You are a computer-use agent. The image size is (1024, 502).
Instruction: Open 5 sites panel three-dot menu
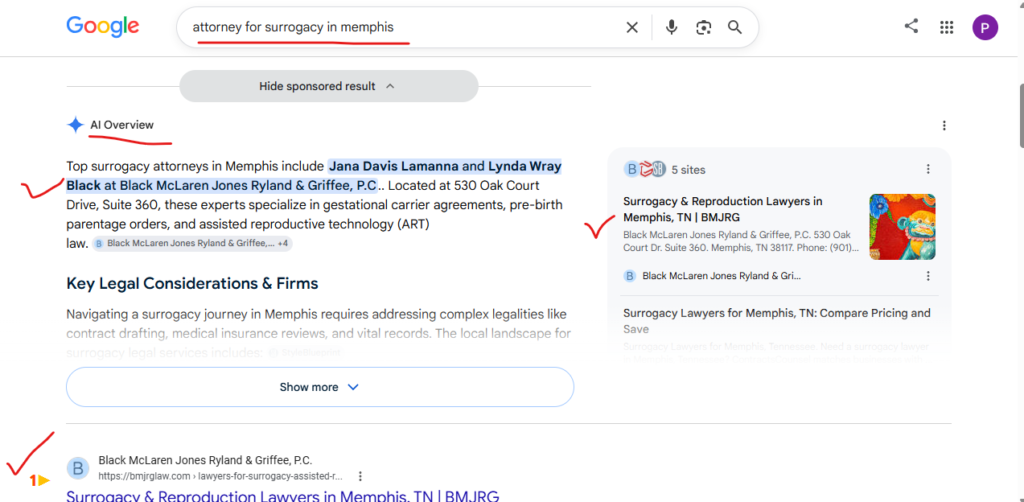pyautogui.click(x=928, y=169)
